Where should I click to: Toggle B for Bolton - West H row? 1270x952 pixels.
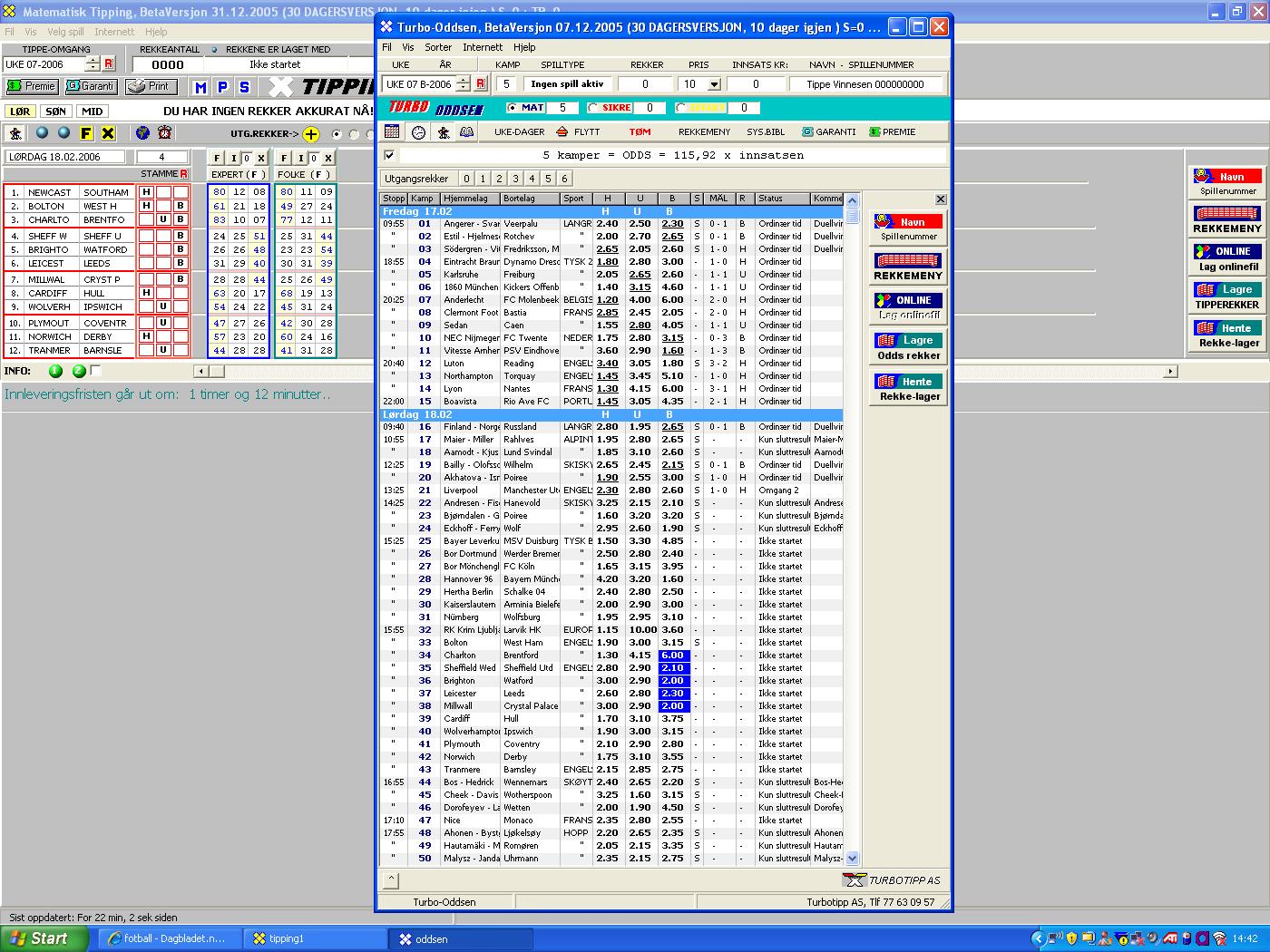pyautogui.click(x=181, y=206)
